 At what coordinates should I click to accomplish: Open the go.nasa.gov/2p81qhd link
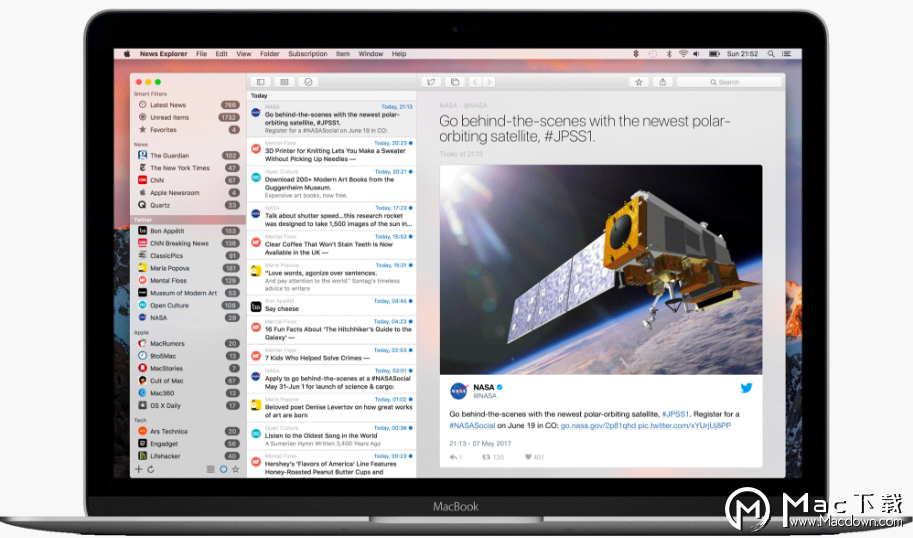click(598, 426)
